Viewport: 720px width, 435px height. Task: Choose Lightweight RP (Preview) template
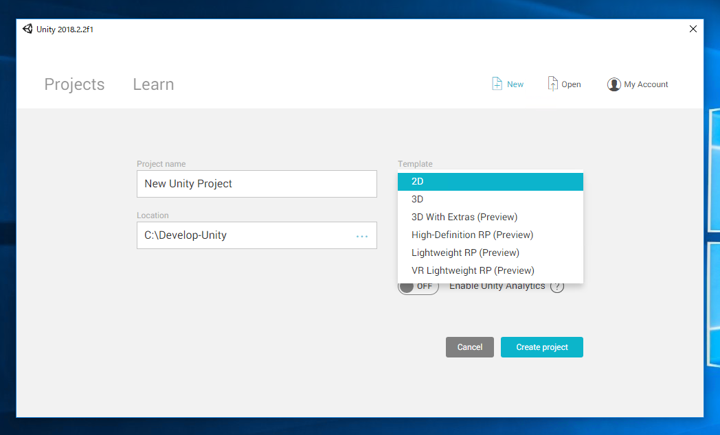click(x=490, y=253)
